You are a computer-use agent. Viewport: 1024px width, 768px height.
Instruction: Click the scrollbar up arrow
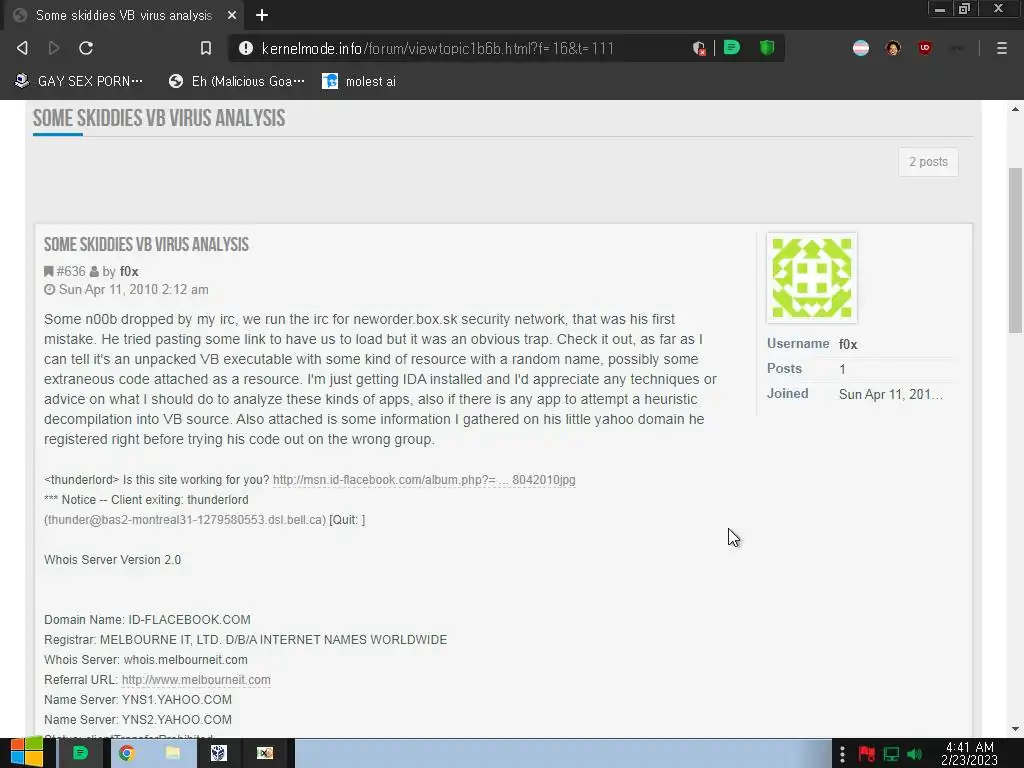(1016, 109)
